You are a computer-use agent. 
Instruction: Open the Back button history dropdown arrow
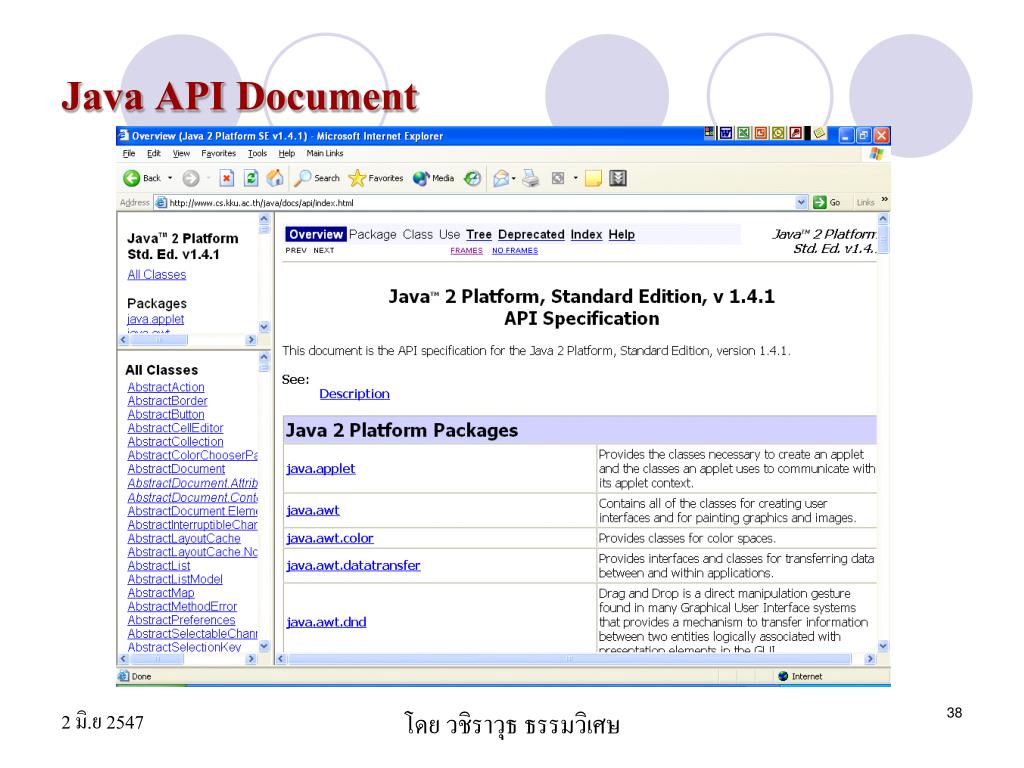170,178
